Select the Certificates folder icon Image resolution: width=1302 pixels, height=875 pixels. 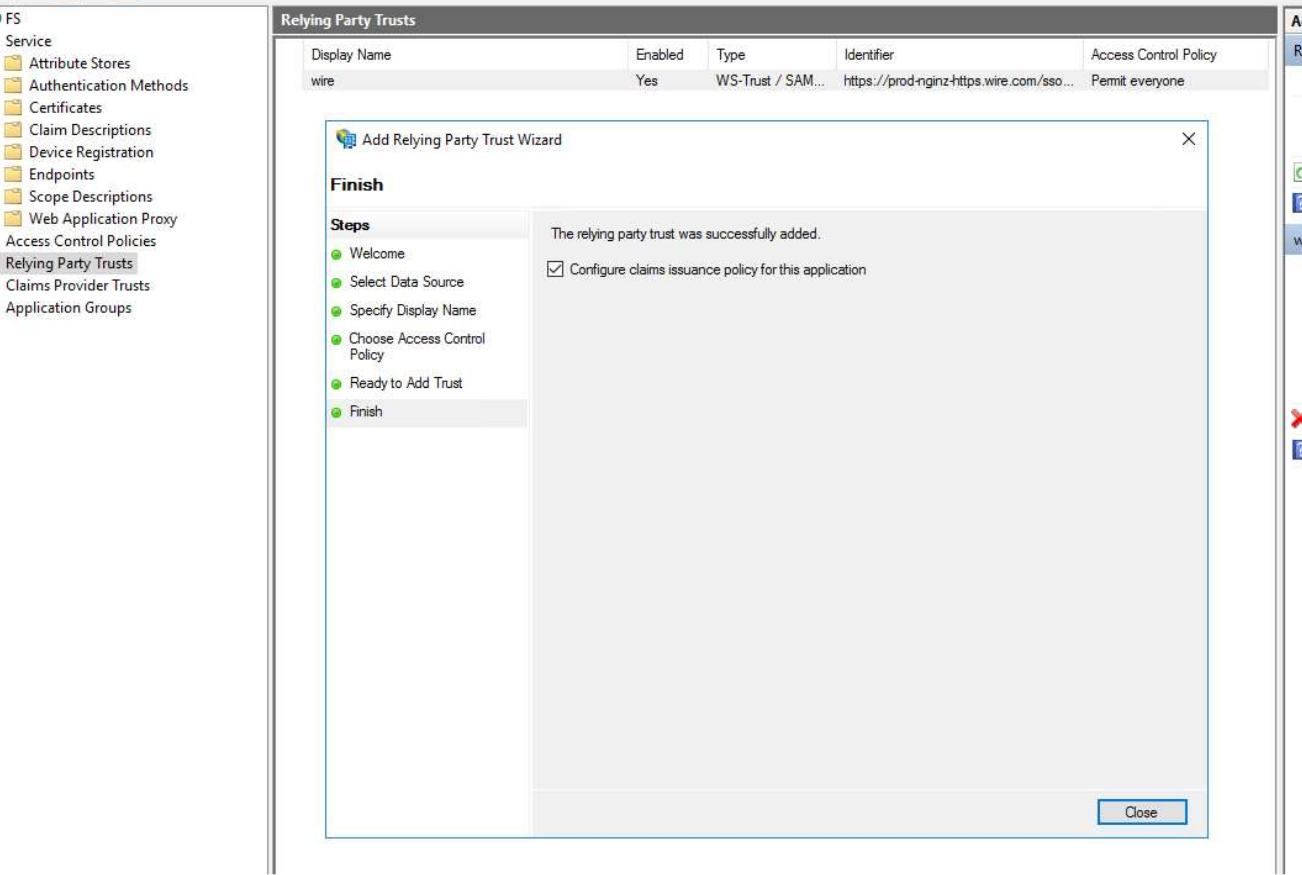click(13, 108)
